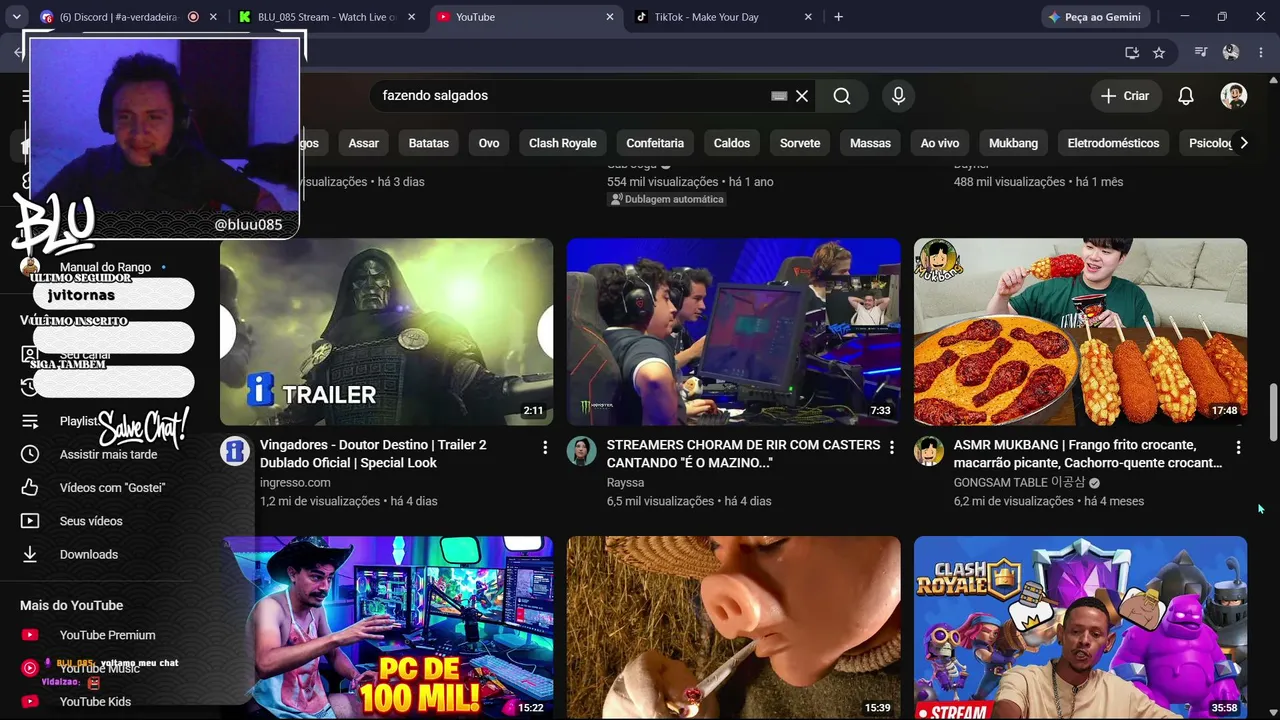
Task: Show more filter chips with the right arrow
Action: tap(1243, 143)
